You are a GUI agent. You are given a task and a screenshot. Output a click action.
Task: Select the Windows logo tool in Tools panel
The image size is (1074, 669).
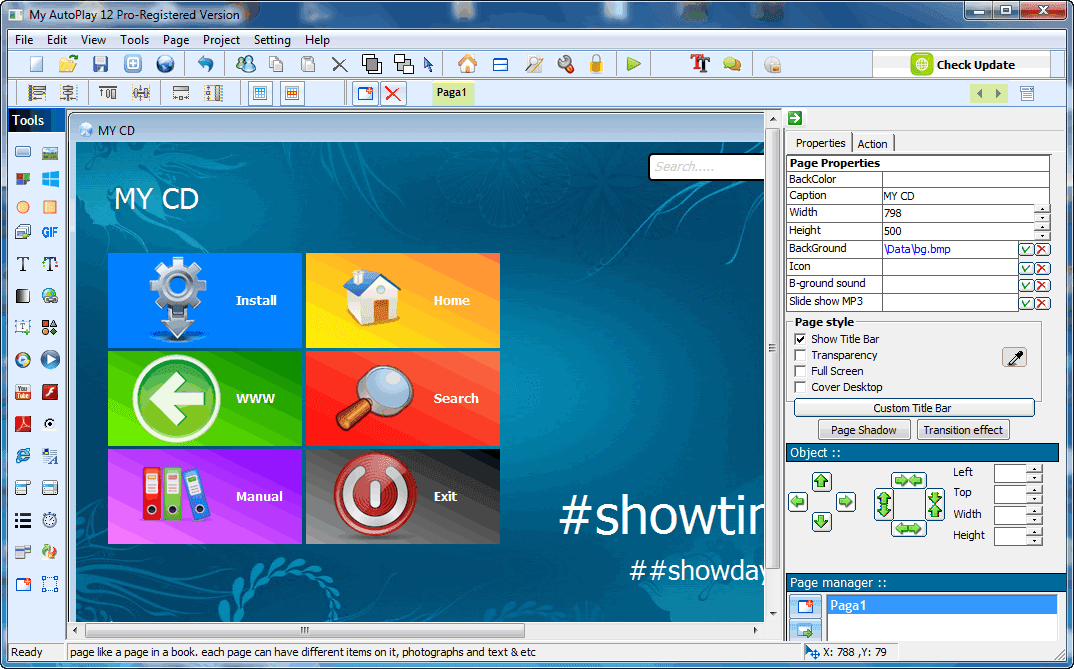(x=50, y=179)
